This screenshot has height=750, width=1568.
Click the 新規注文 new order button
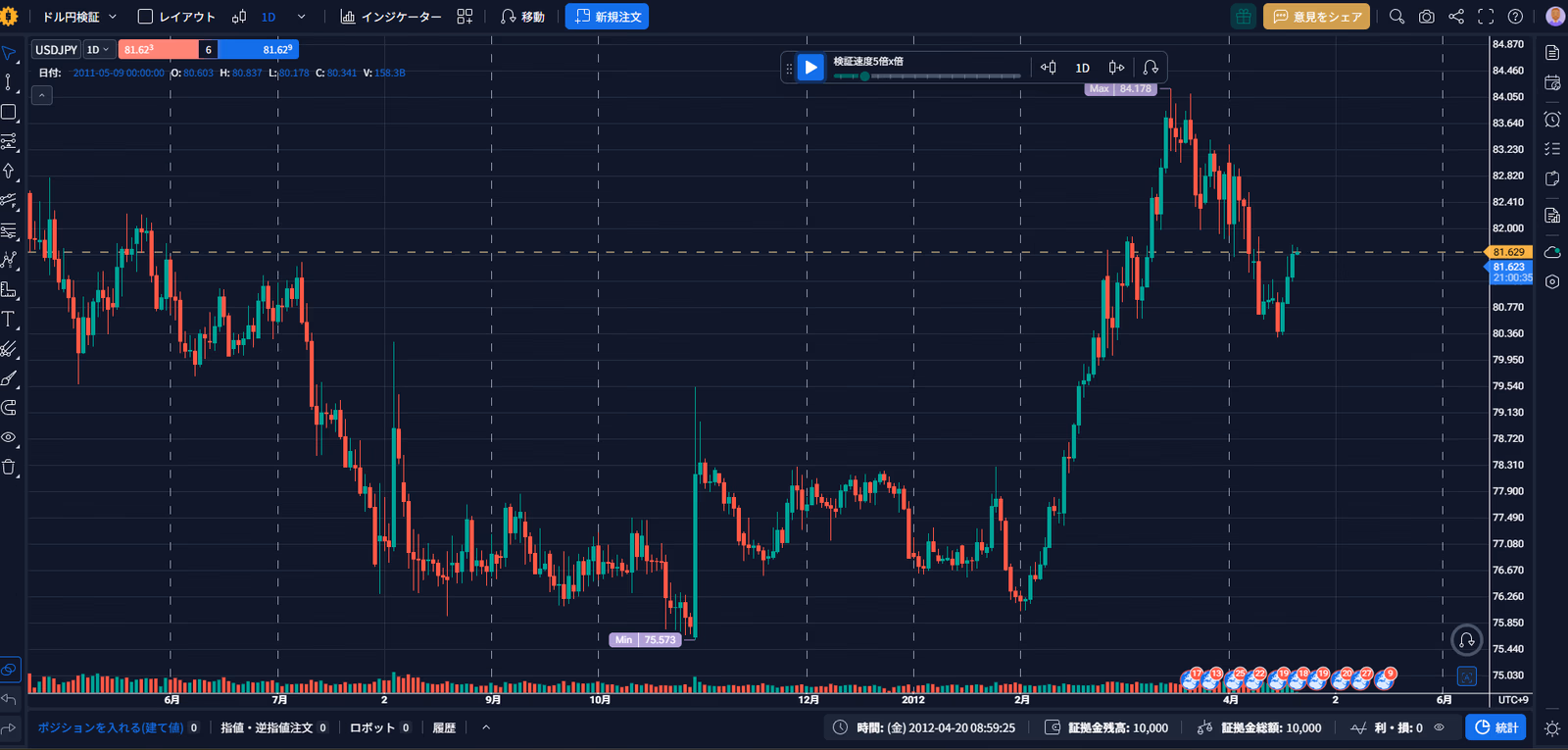(x=607, y=17)
